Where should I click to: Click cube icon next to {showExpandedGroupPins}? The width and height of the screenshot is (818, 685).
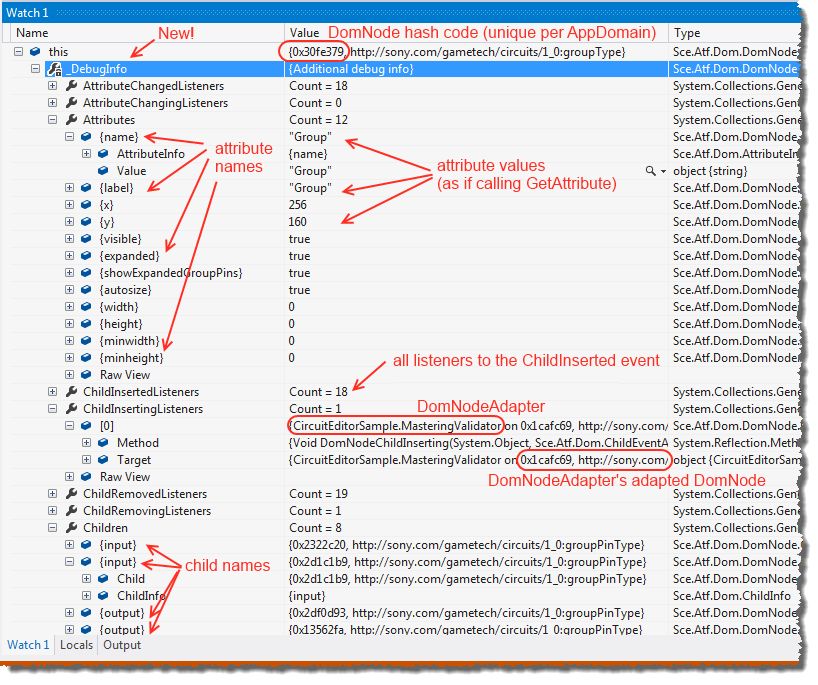click(86, 272)
